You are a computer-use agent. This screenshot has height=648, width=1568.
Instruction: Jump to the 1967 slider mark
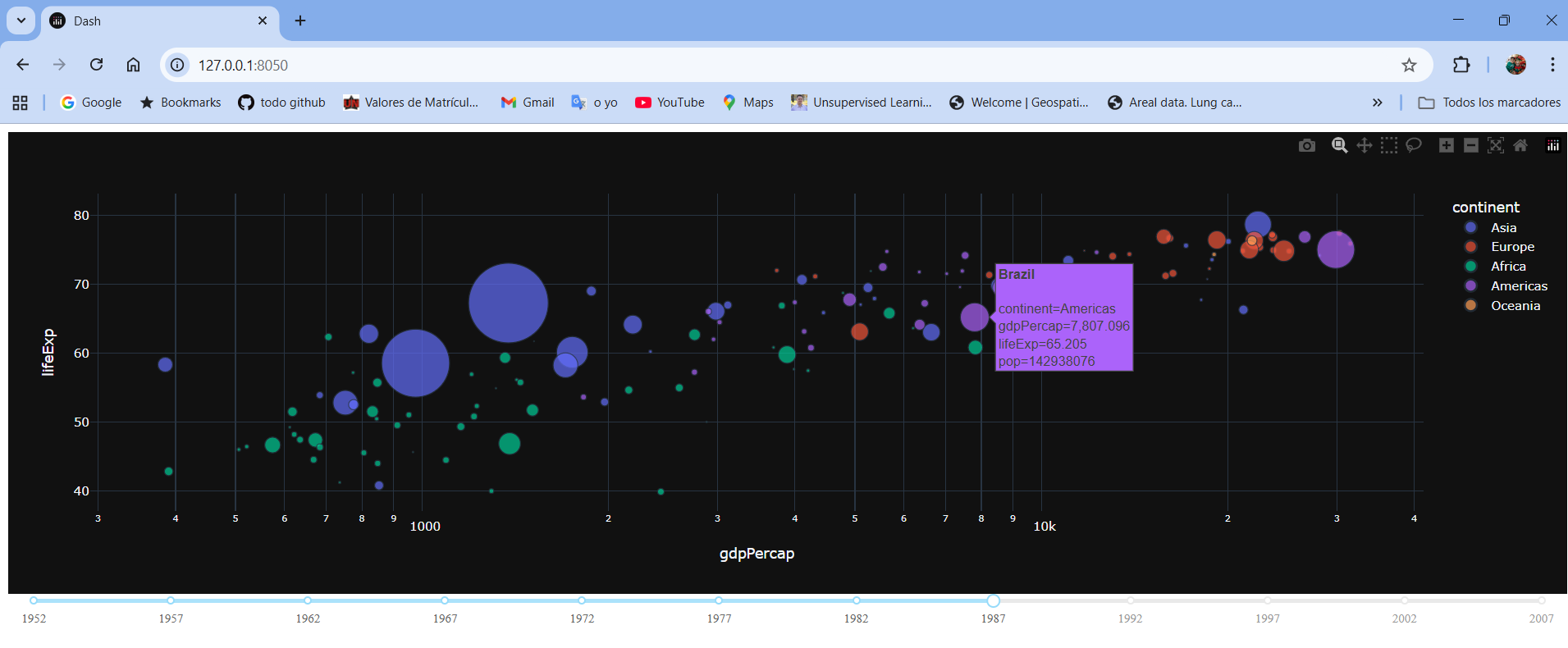click(445, 600)
